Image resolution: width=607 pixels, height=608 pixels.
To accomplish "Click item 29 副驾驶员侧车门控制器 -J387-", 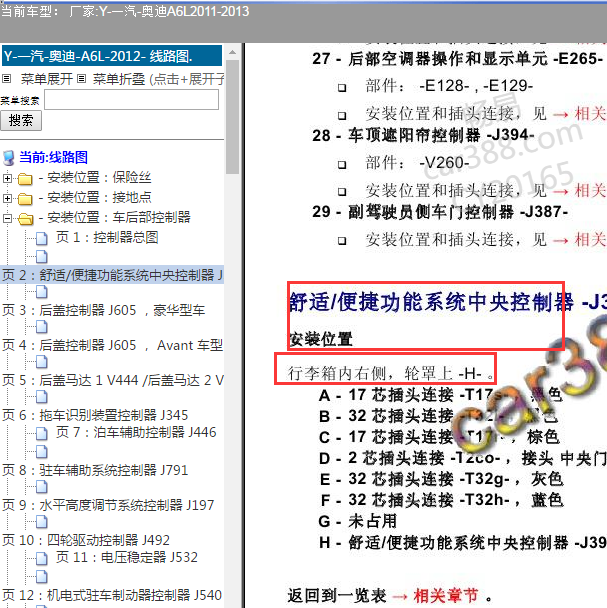I will (x=440, y=212).
